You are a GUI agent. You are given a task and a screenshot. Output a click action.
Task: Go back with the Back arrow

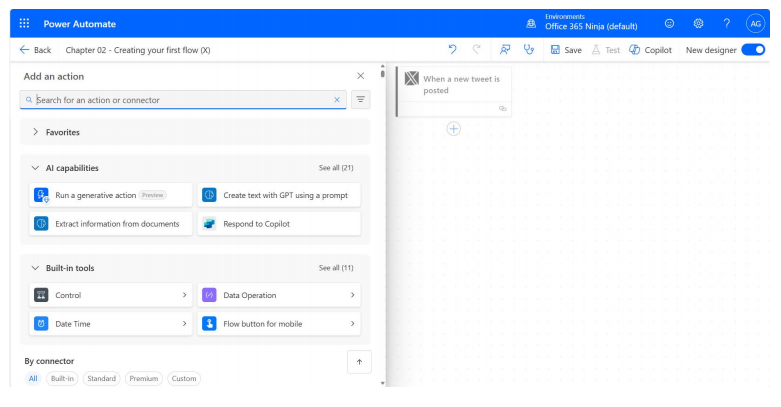(x=35, y=50)
